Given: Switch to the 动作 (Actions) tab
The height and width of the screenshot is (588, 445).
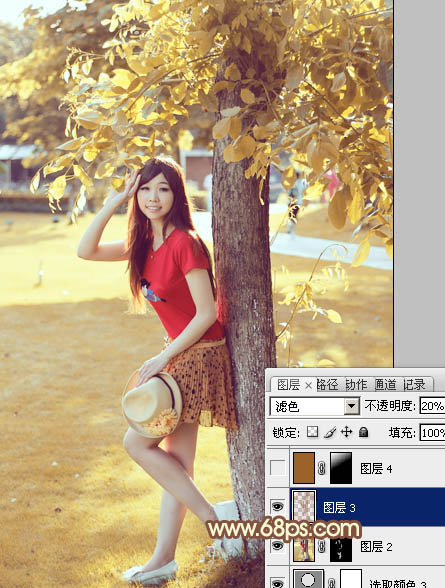Looking at the screenshot, I should click(x=356, y=385).
